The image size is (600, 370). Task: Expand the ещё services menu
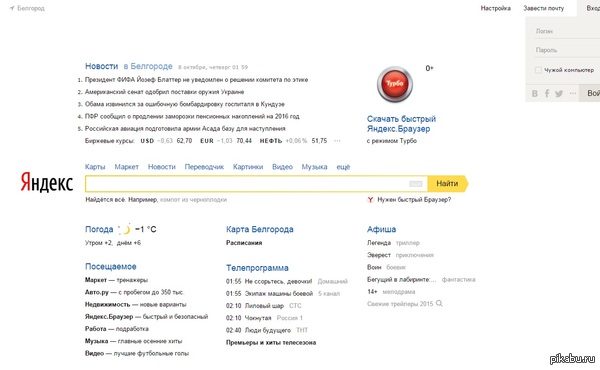343,167
